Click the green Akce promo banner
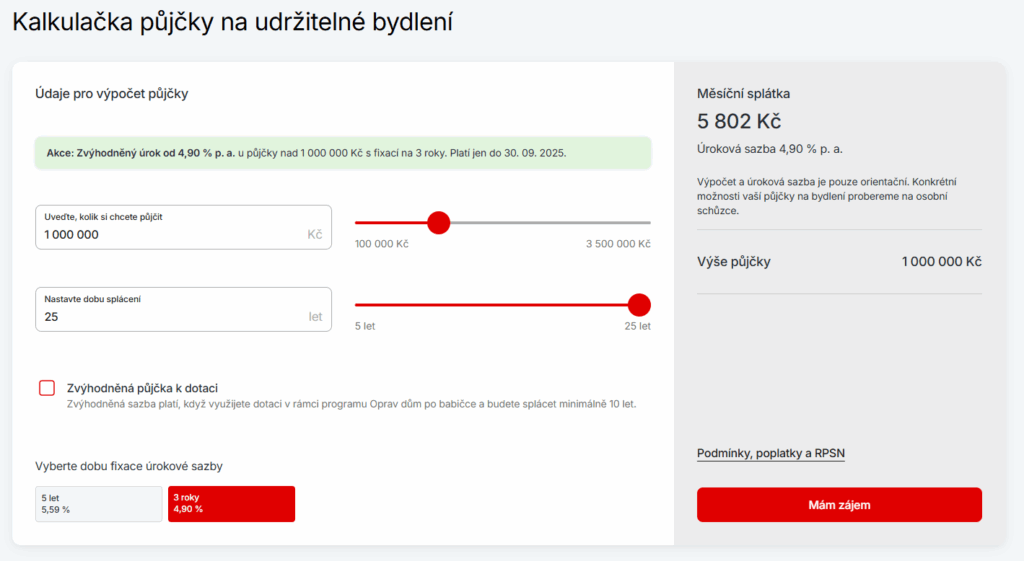1024x561 pixels. 342,153
